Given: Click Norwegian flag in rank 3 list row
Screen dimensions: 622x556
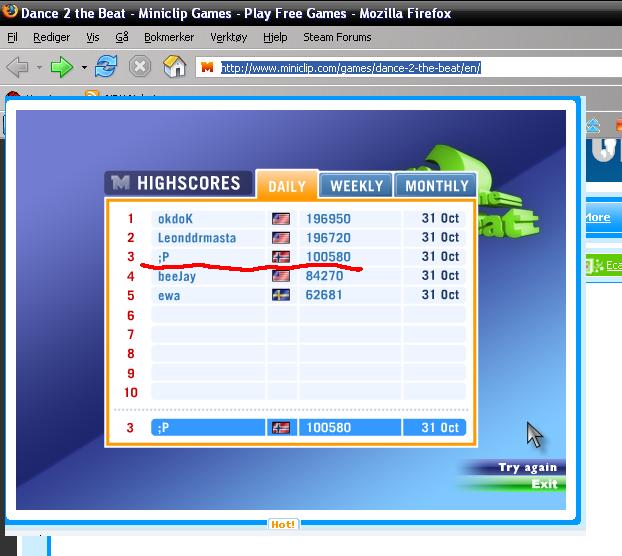Looking at the screenshot, I should click(x=281, y=257).
